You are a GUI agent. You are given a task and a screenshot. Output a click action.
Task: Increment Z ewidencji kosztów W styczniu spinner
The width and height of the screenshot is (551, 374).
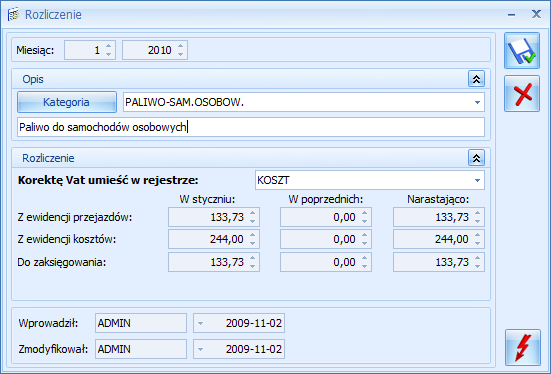pos(253,235)
